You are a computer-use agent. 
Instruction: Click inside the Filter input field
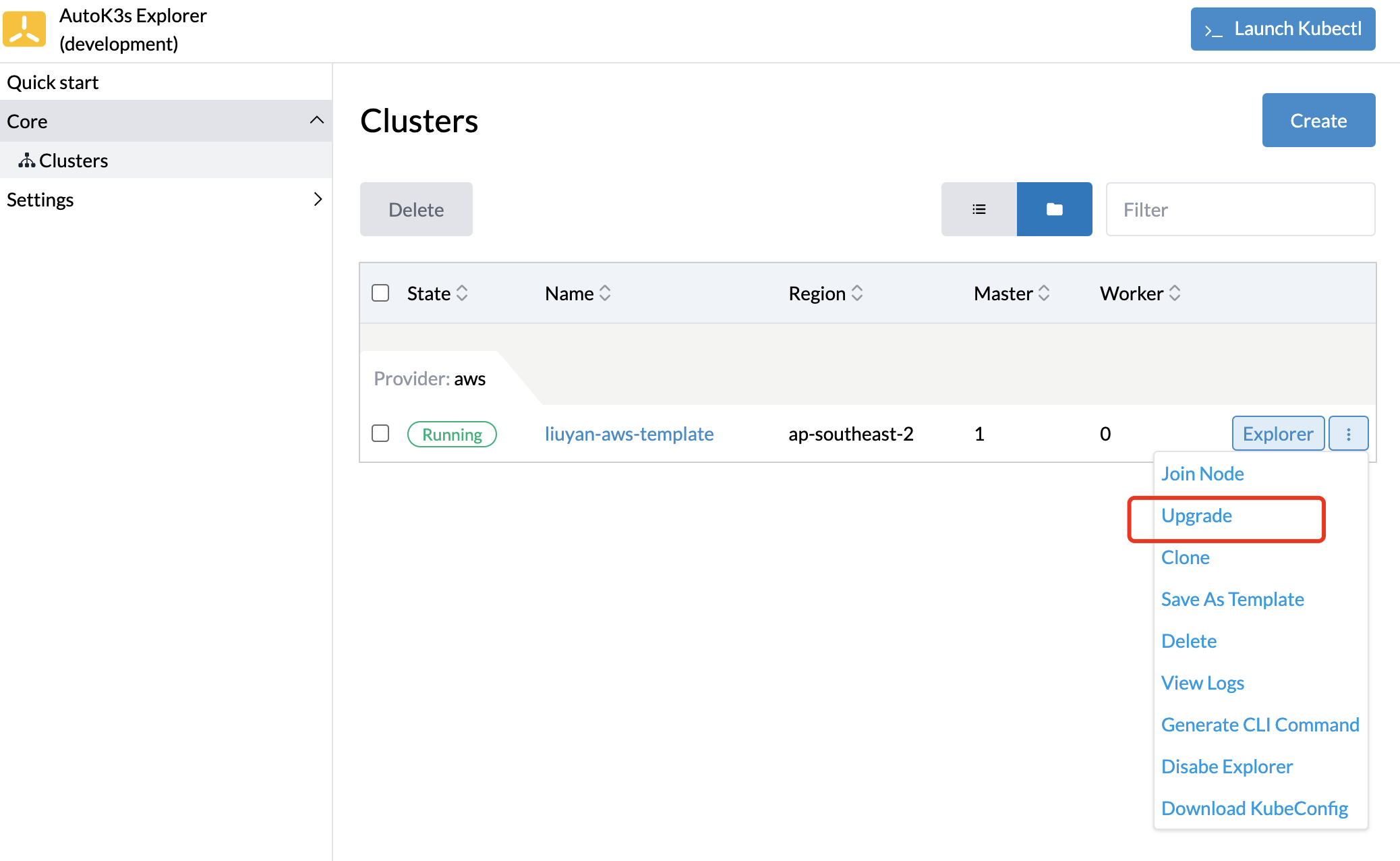1239,209
